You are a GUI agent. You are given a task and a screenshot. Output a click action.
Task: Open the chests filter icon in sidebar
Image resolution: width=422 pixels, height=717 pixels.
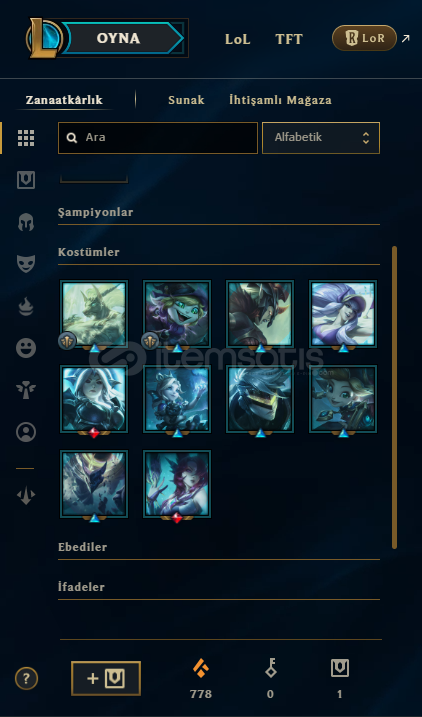pyautogui.click(x=26, y=180)
